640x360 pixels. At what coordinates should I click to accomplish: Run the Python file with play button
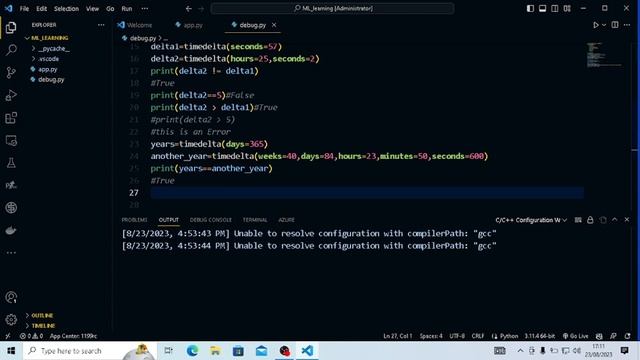point(596,25)
